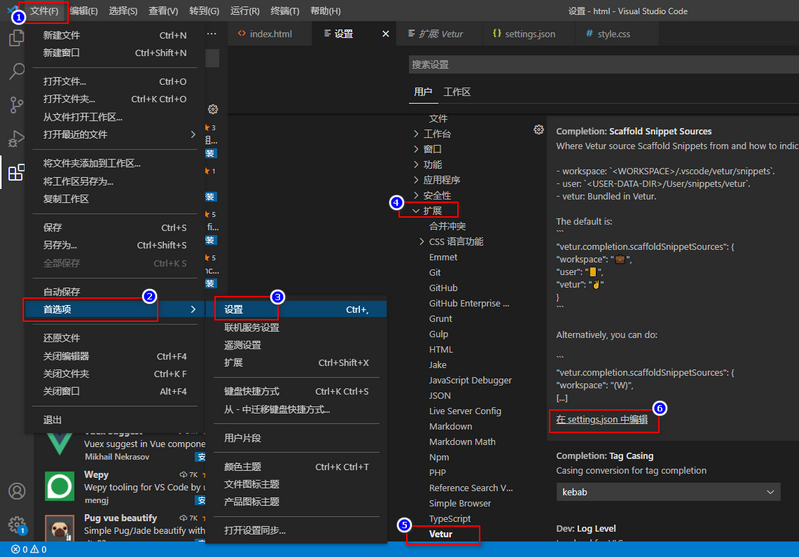Select the 用户 settings scope tab

point(422,92)
